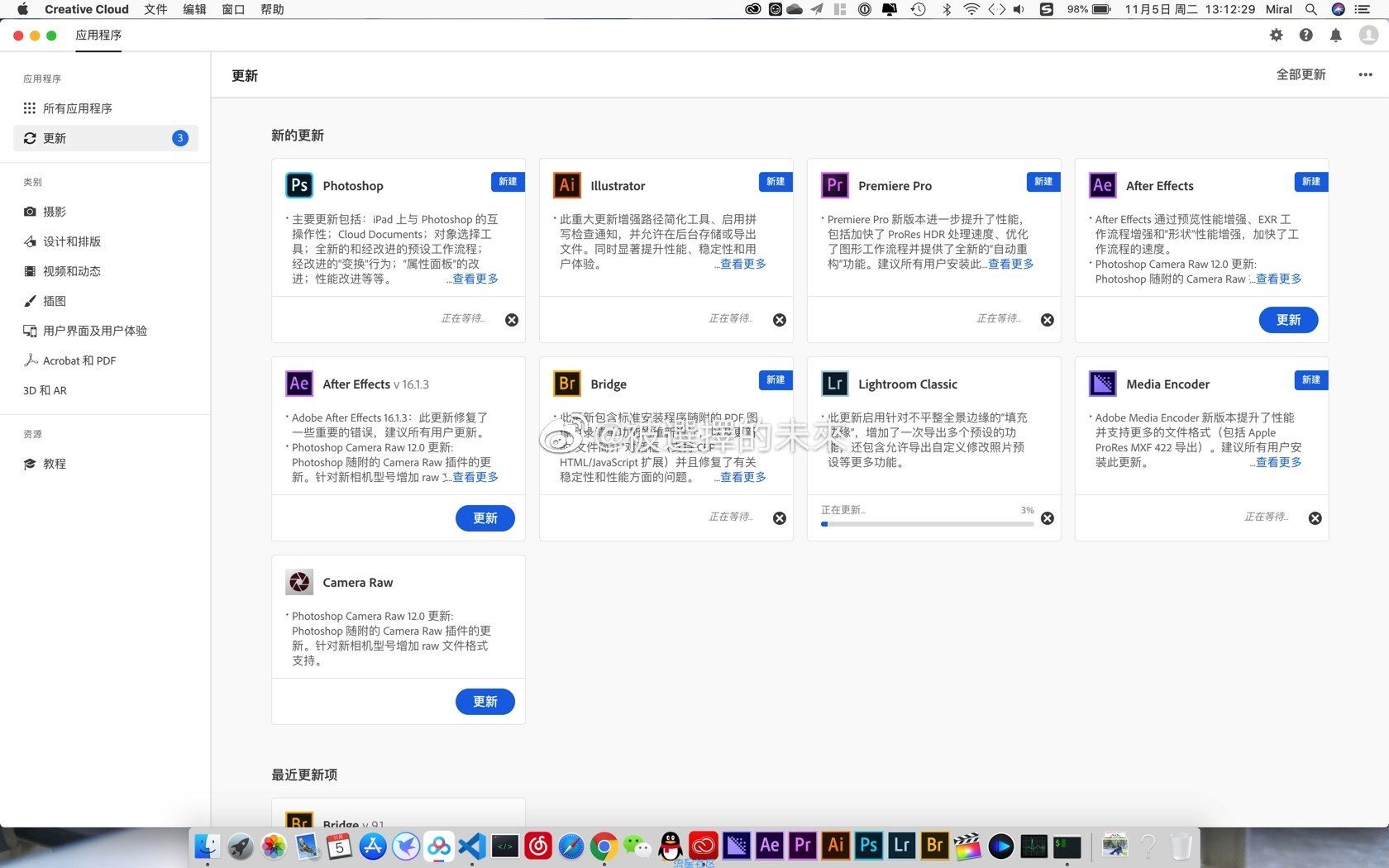Viewport: 1389px width, 868px height.
Task: Open the 3D 和 AR category
Action: coord(106,390)
